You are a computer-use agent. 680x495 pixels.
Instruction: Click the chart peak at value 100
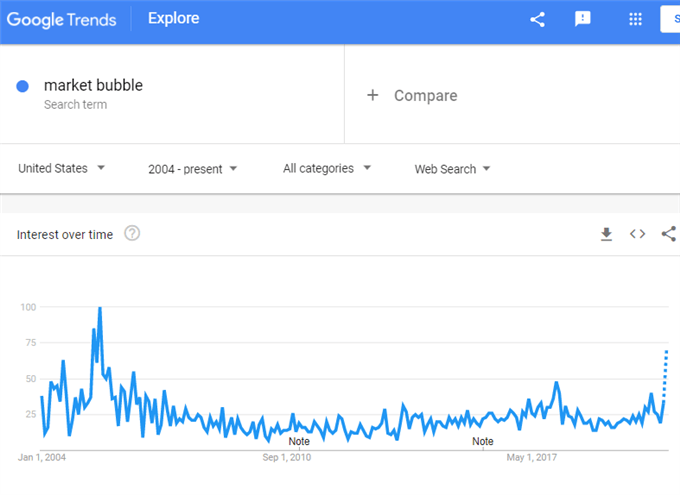(x=100, y=308)
